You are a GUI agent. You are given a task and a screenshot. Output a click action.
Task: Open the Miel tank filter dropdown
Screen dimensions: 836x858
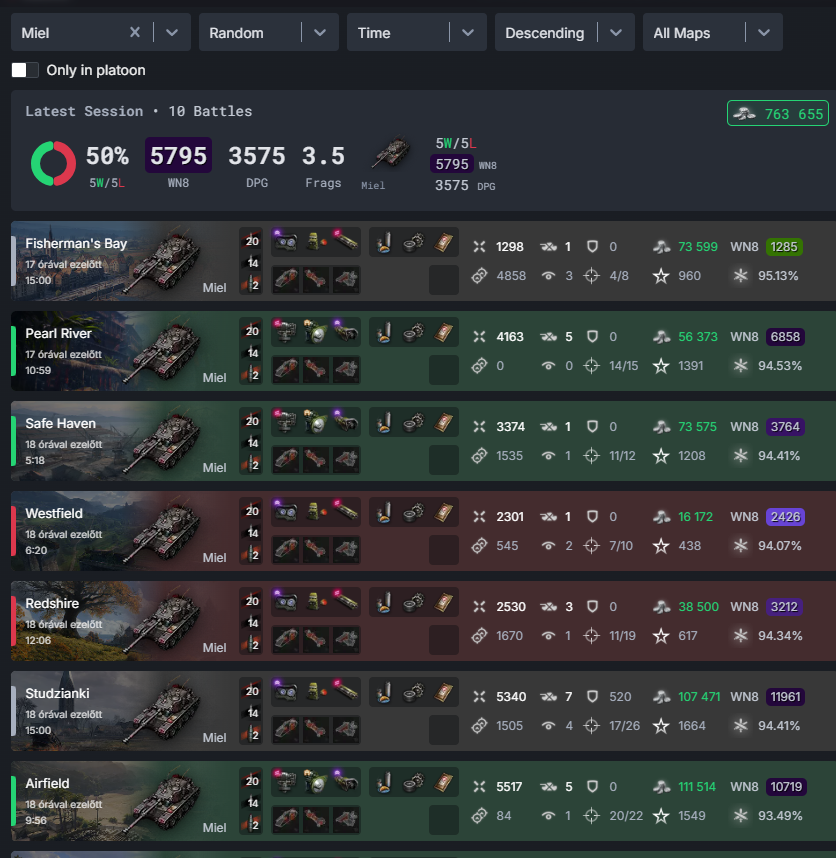[172, 33]
